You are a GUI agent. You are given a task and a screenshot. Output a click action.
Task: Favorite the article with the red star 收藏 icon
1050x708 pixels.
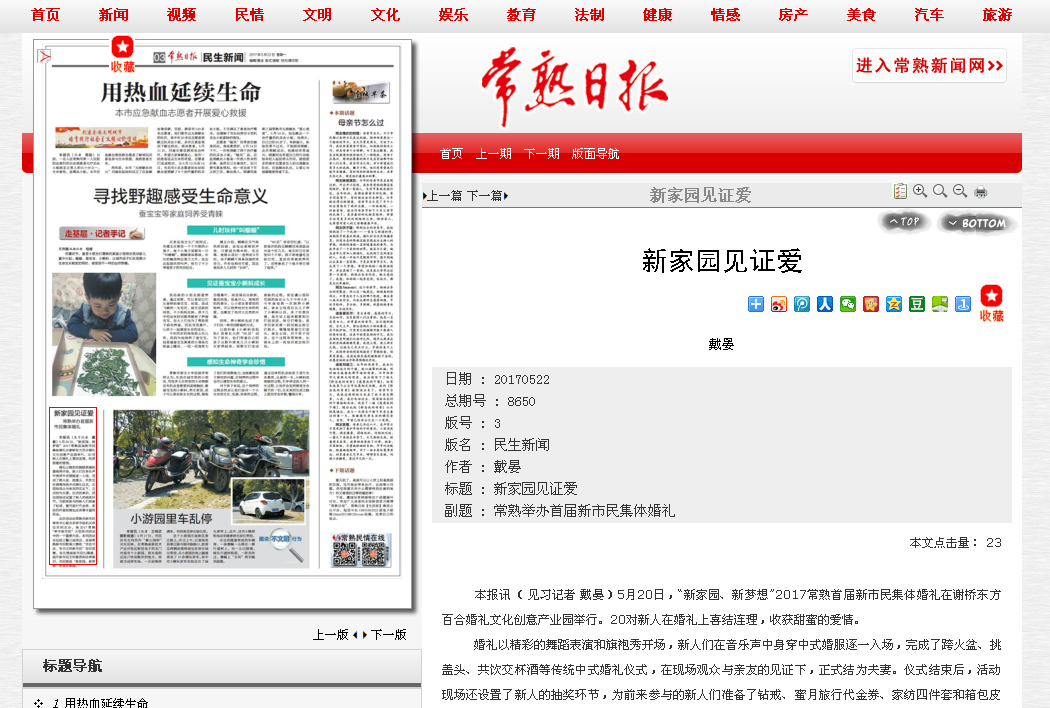coord(992,303)
